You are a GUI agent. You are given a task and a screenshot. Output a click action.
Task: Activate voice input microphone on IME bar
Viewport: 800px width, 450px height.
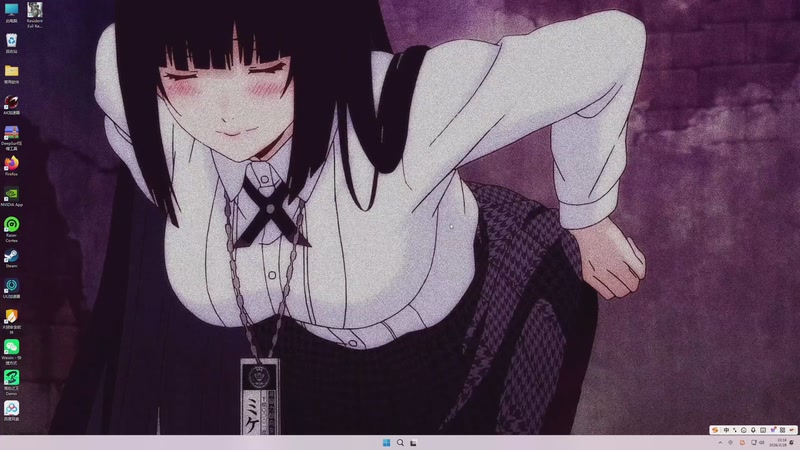[753, 430]
